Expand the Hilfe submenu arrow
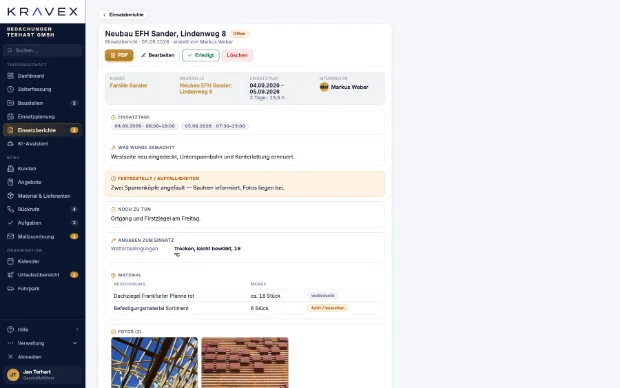 point(77,329)
